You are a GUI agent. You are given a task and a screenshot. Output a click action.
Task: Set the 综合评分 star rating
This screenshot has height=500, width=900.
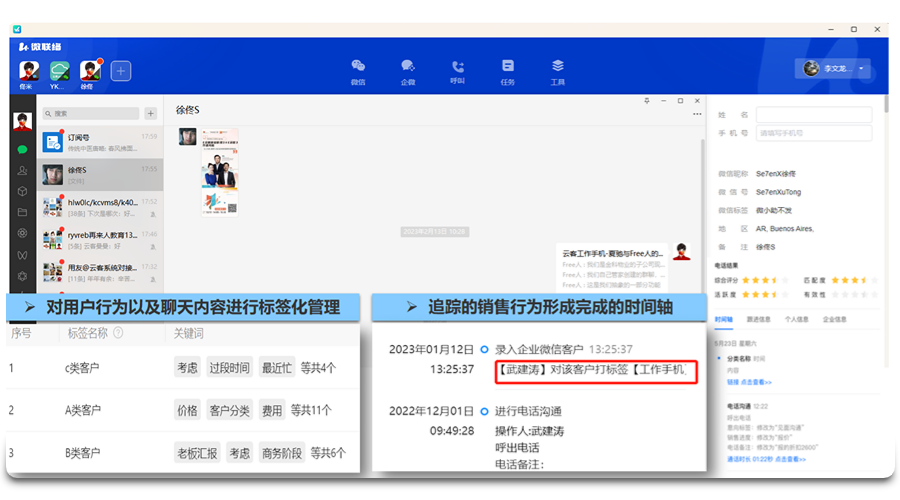click(x=756, y=281)
